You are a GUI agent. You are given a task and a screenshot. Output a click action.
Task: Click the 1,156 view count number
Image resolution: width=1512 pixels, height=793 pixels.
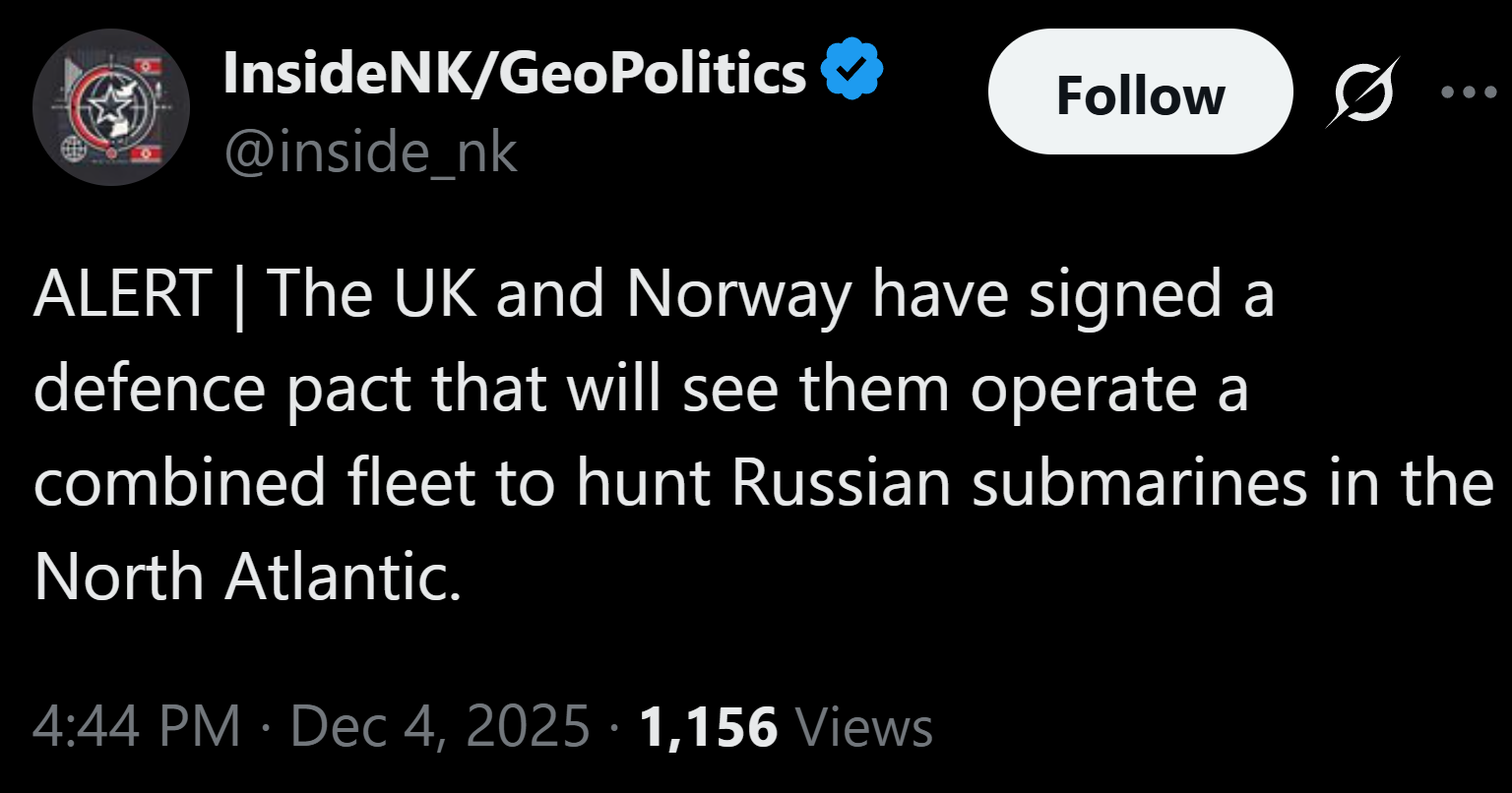point(708,727)
